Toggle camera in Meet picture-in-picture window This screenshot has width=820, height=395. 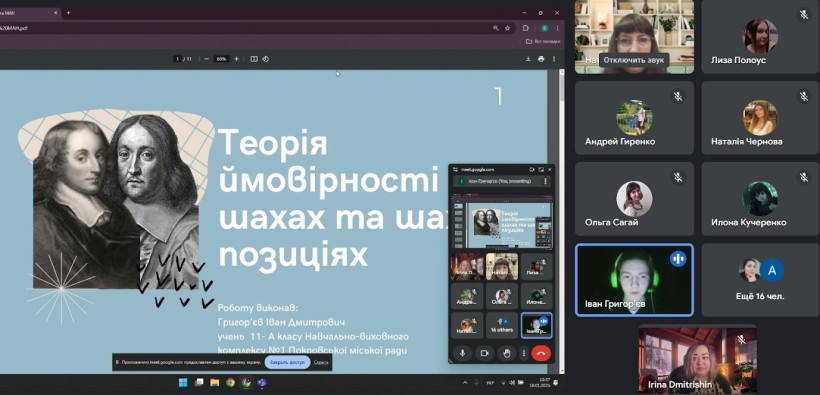484,354
